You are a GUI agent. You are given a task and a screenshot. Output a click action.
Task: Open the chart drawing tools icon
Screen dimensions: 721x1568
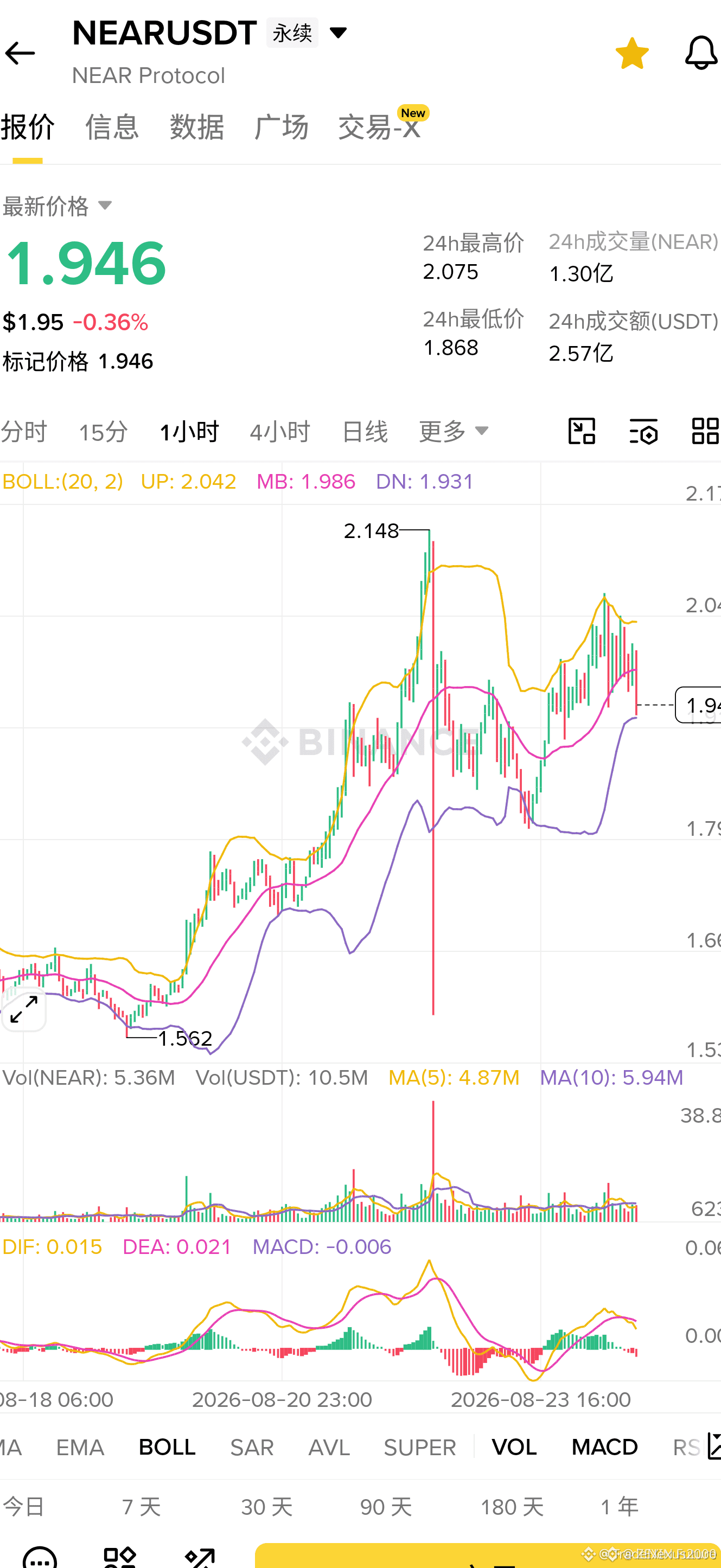pos(582,431)
